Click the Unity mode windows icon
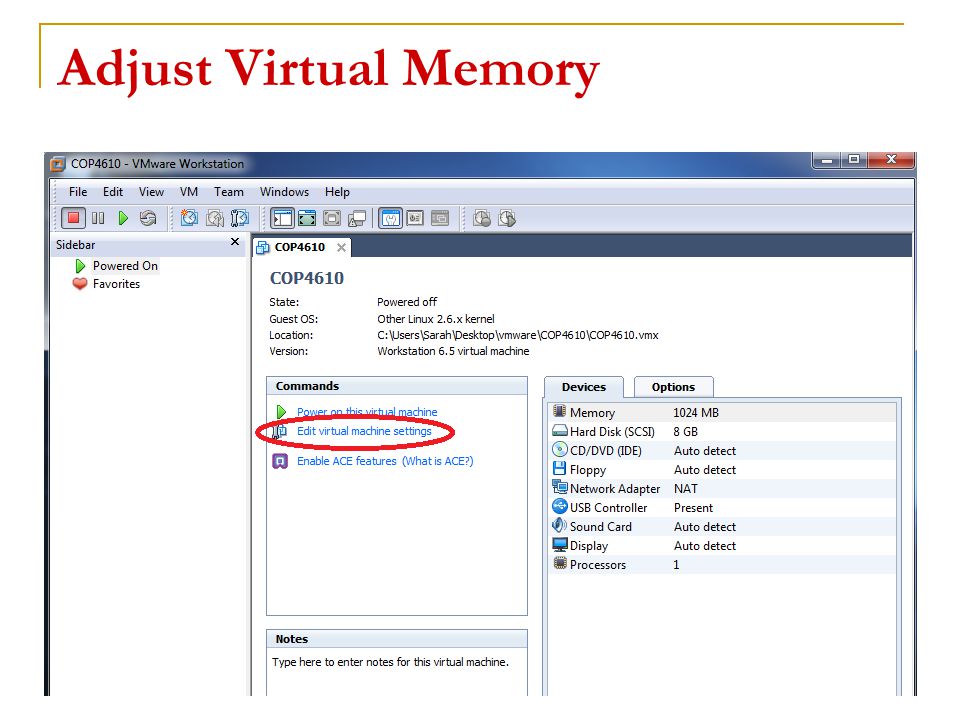Image resolution: width=960 pixels, height=720 pixels. (357, 219)
